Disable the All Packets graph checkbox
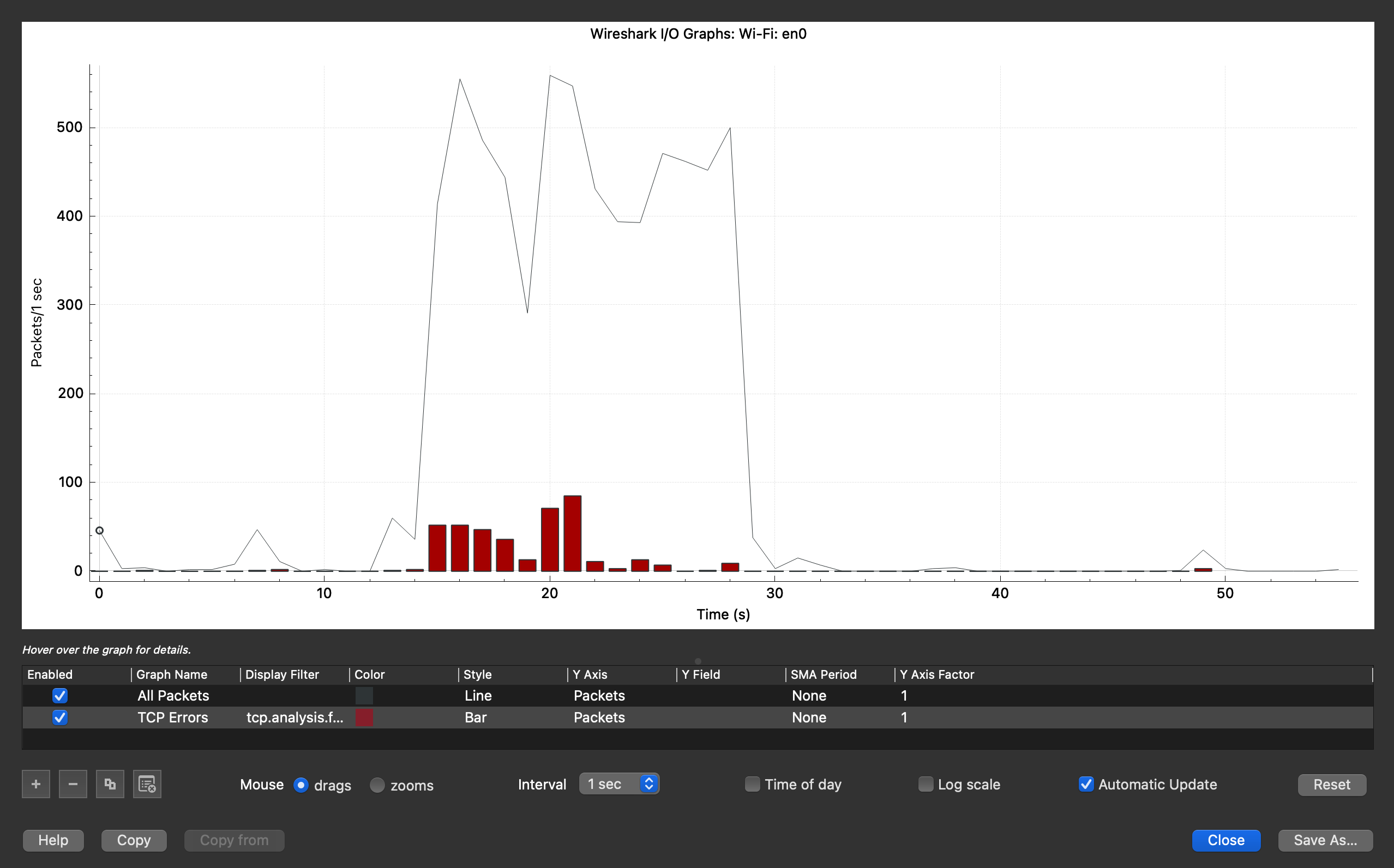 click(x=59, y=696)
